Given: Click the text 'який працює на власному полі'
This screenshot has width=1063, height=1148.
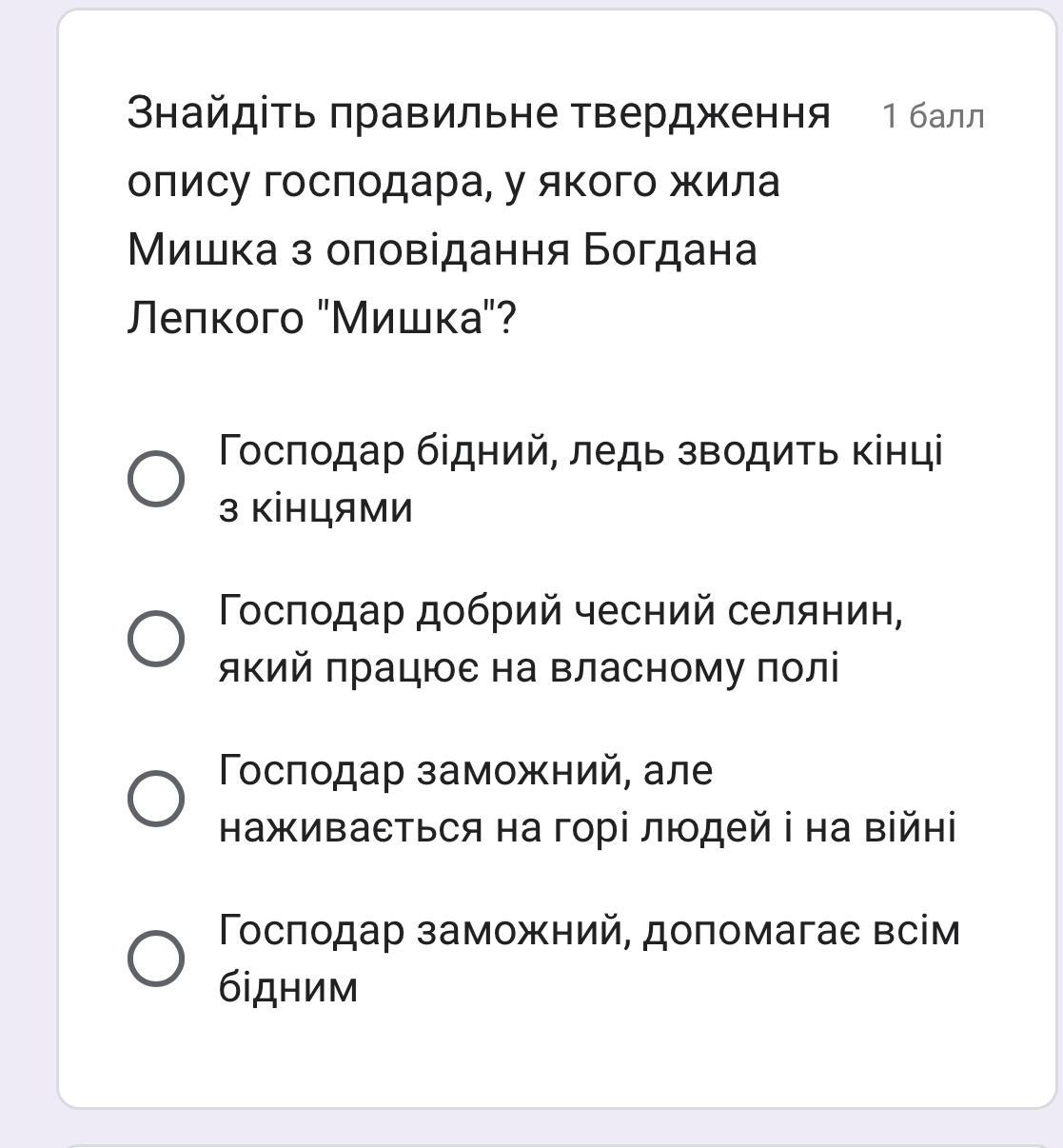Looking at the screenshot, I should click(x=528, y=667).
